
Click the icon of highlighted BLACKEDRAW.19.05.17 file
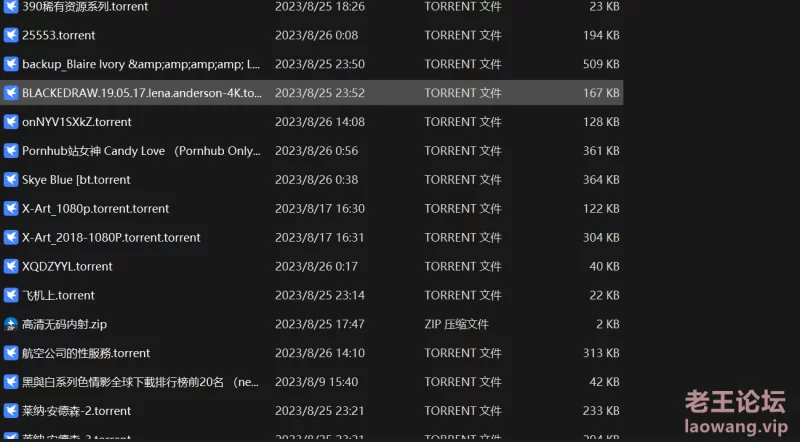[11, 93]
